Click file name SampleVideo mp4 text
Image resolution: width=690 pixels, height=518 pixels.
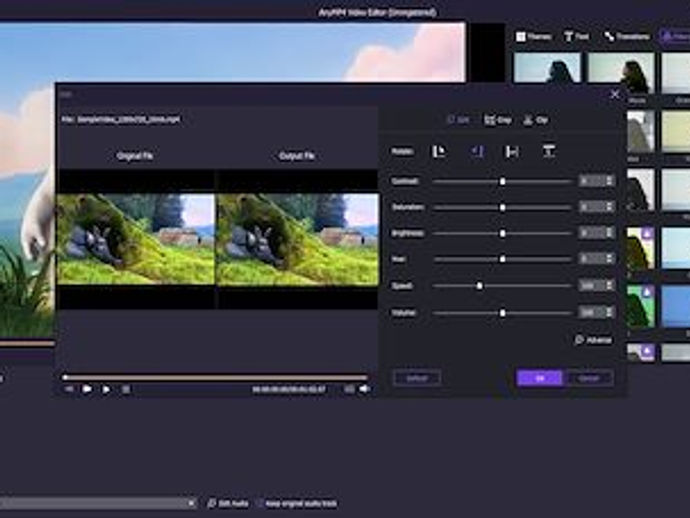point(128,119)
